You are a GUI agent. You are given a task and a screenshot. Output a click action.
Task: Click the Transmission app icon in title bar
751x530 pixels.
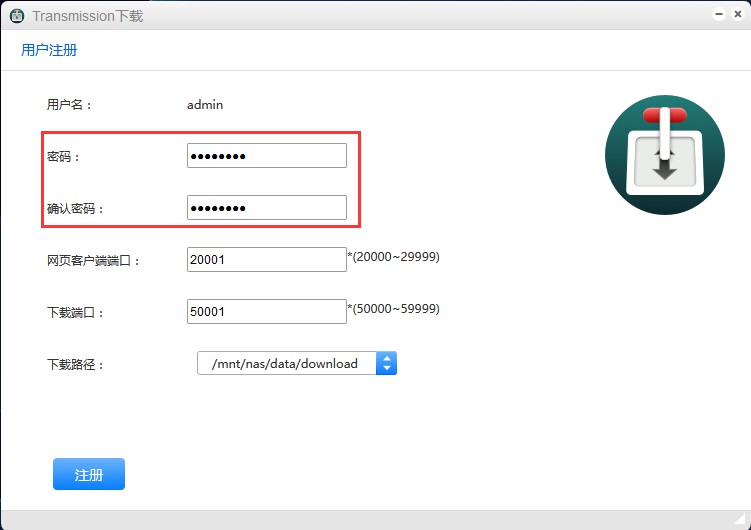pos(17,16)
